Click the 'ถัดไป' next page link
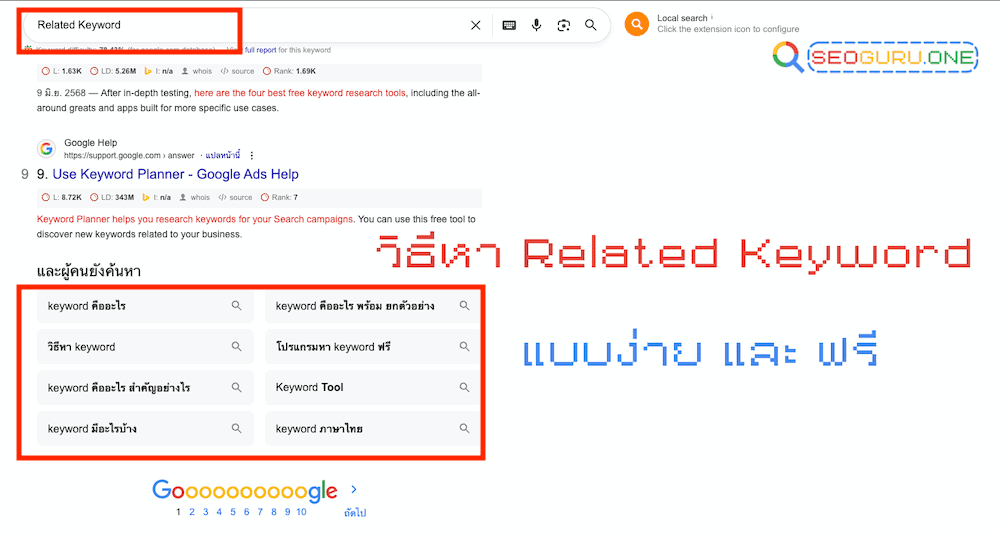Screen dimensions: 1000x535 pyautogui.click(x=355, y=513)
